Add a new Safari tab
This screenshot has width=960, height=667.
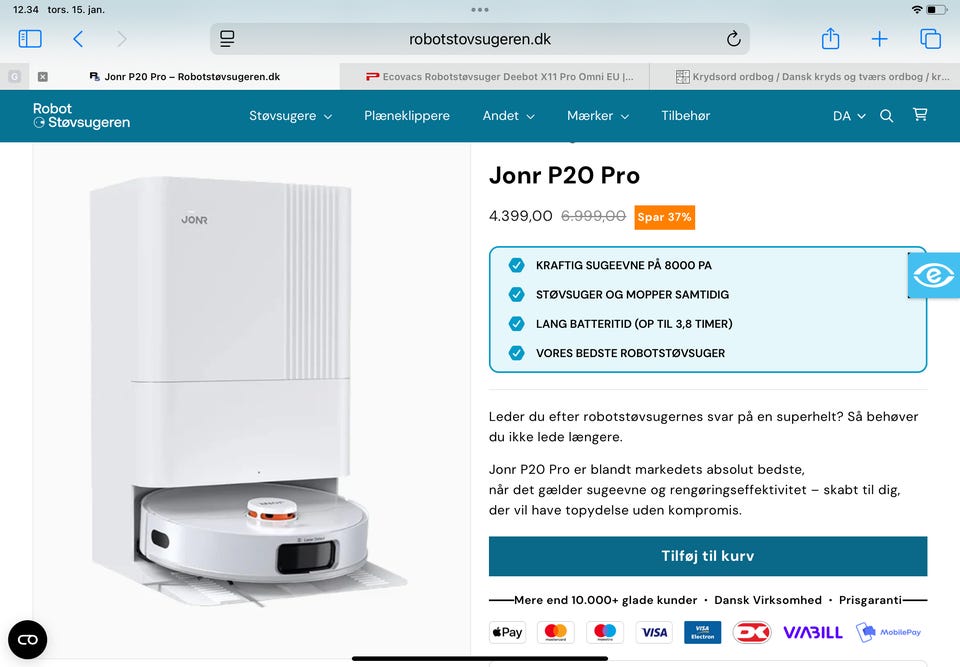click(x=879, y=39)
